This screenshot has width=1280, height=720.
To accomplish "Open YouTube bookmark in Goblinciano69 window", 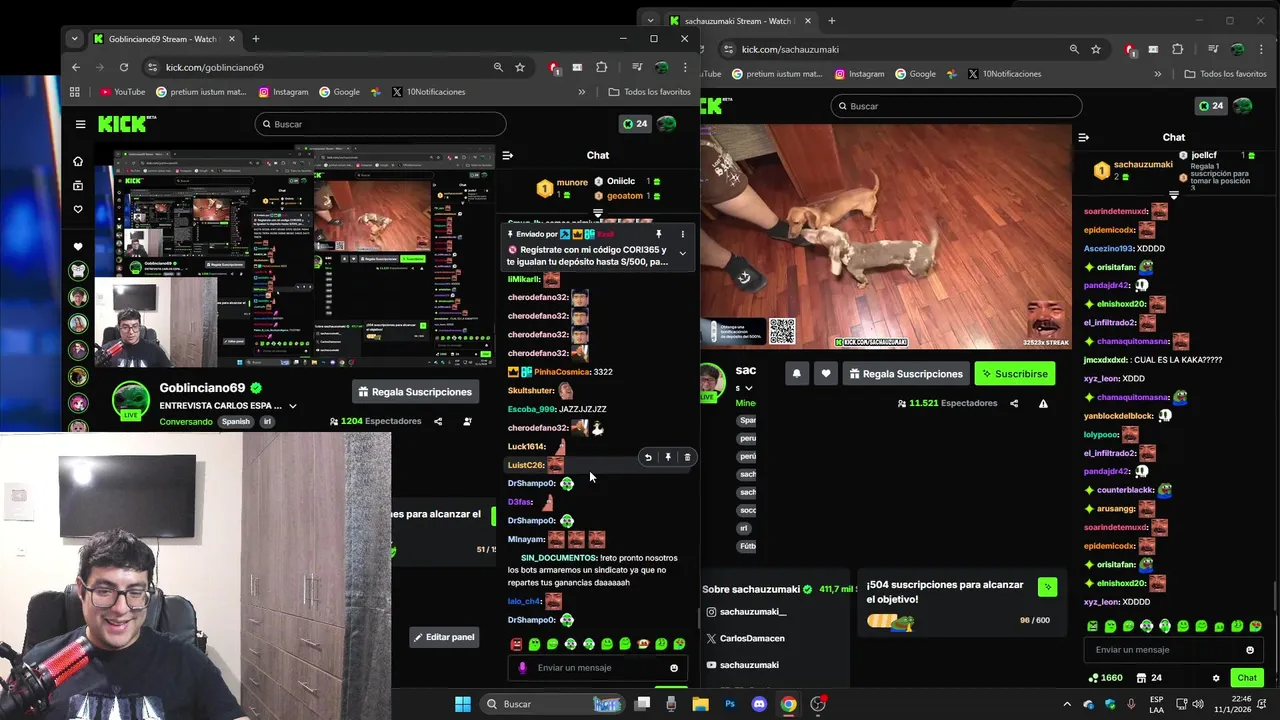I will click(122, 92).
